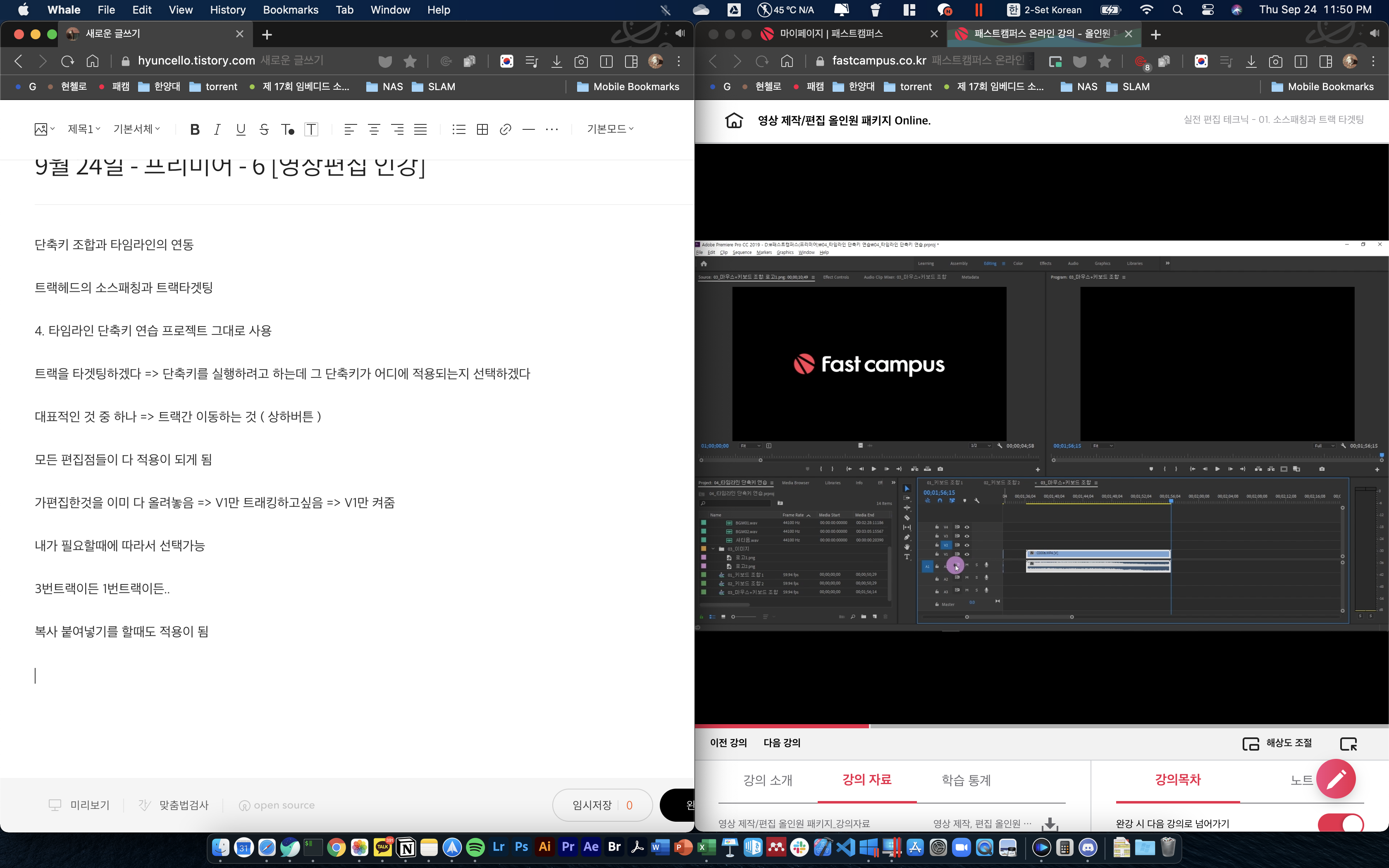
Task: Toggle bold formatting in the editor
Action: point(195,129)
